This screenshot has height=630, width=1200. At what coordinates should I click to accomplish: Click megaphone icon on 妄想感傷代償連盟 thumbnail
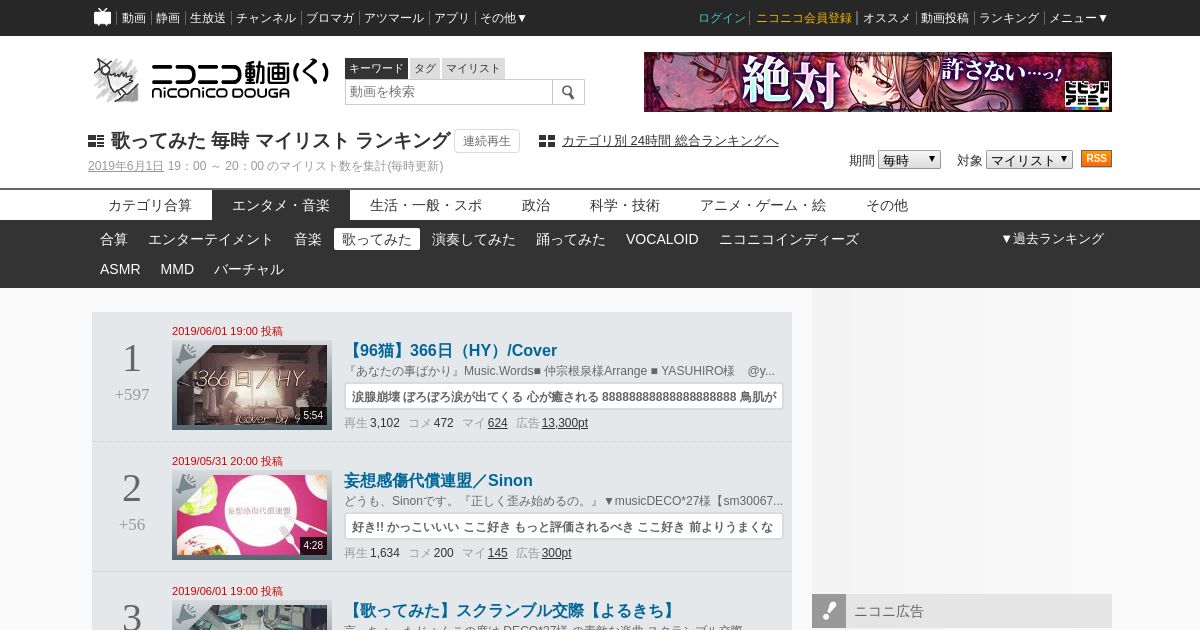click(186, 484)
